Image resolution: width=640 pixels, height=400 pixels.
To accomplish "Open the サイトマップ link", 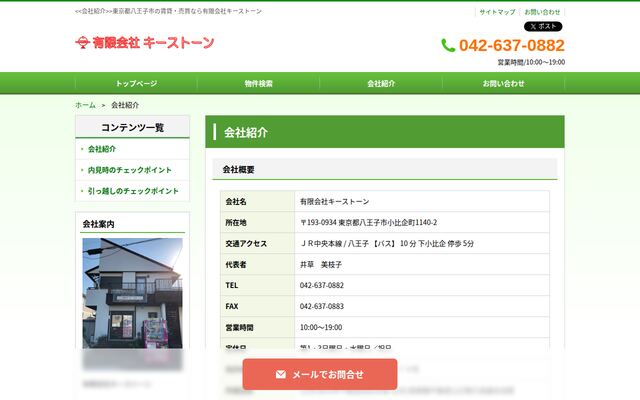I will (x=497, y=12).
